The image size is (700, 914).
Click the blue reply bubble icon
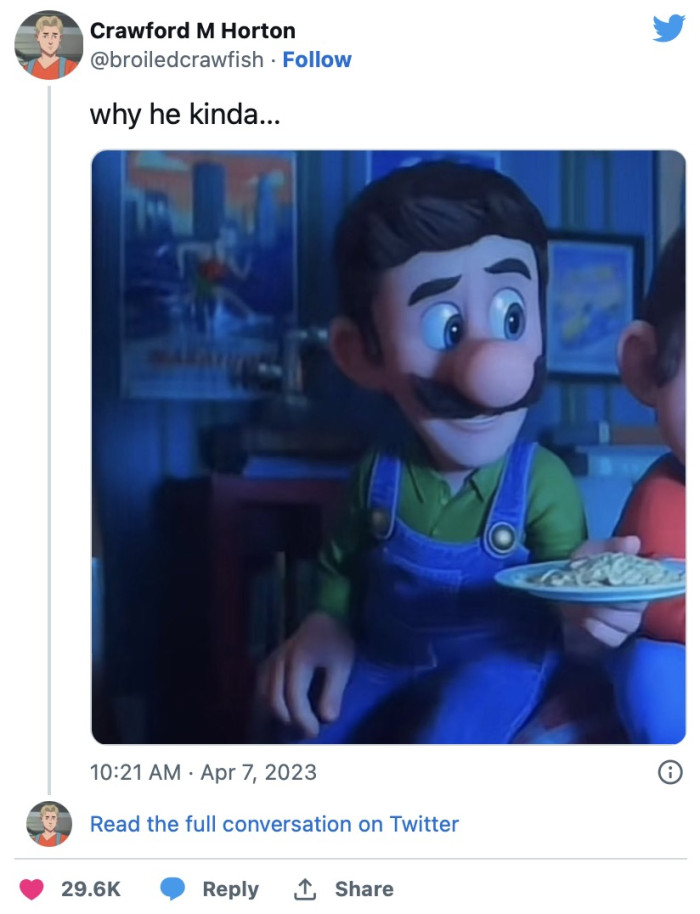click(174, 889)
